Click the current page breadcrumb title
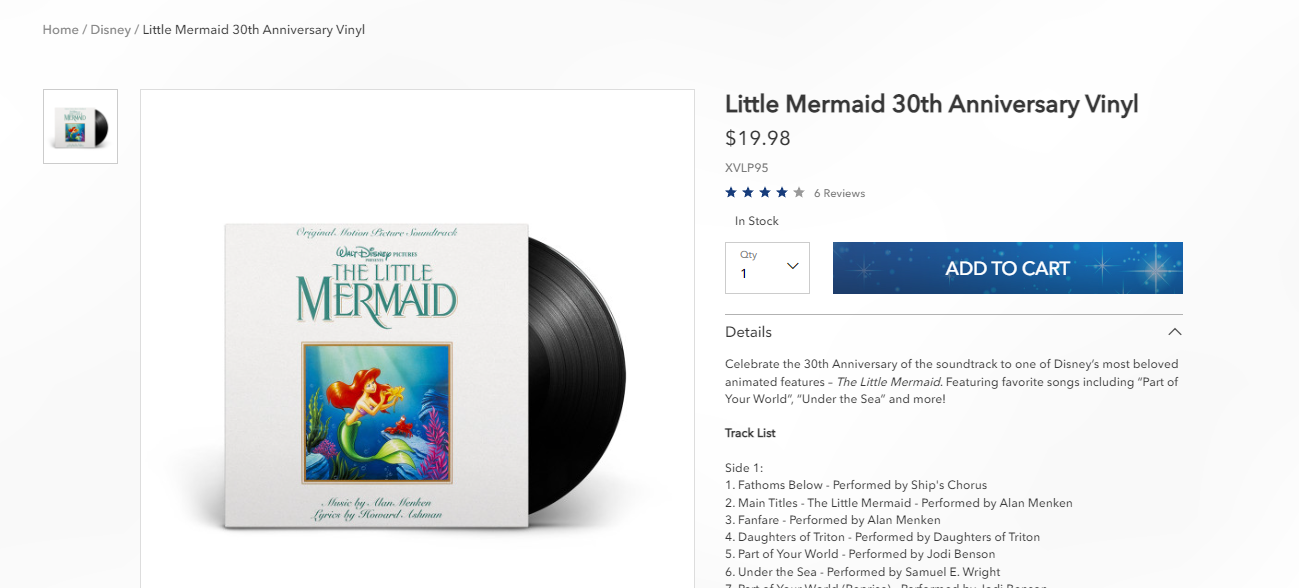 pyautogui.click(x=254, y=30)
